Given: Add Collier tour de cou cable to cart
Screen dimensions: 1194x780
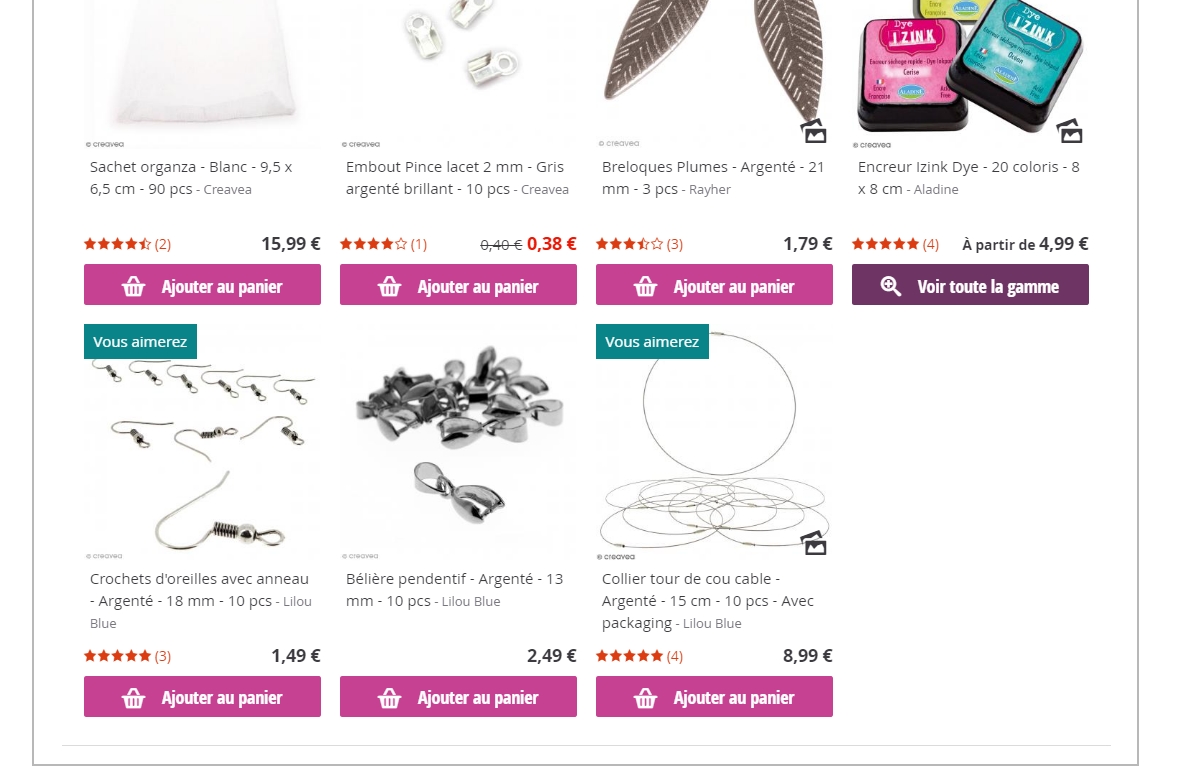Looking at the screenshot, I should pyautogui.click(x=714, y=696).
